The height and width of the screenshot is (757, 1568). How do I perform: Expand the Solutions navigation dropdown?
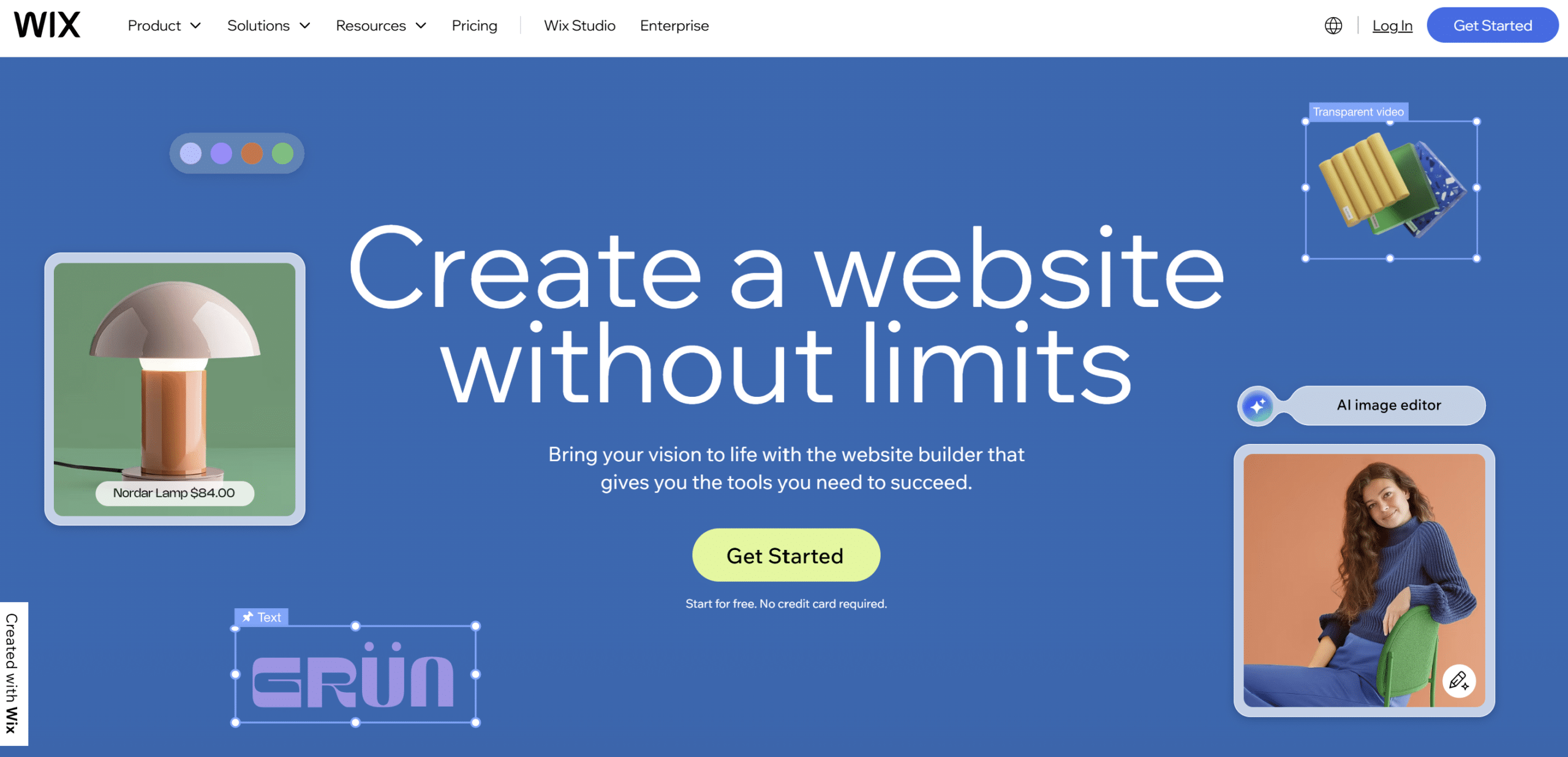click(x=264, y=25)
